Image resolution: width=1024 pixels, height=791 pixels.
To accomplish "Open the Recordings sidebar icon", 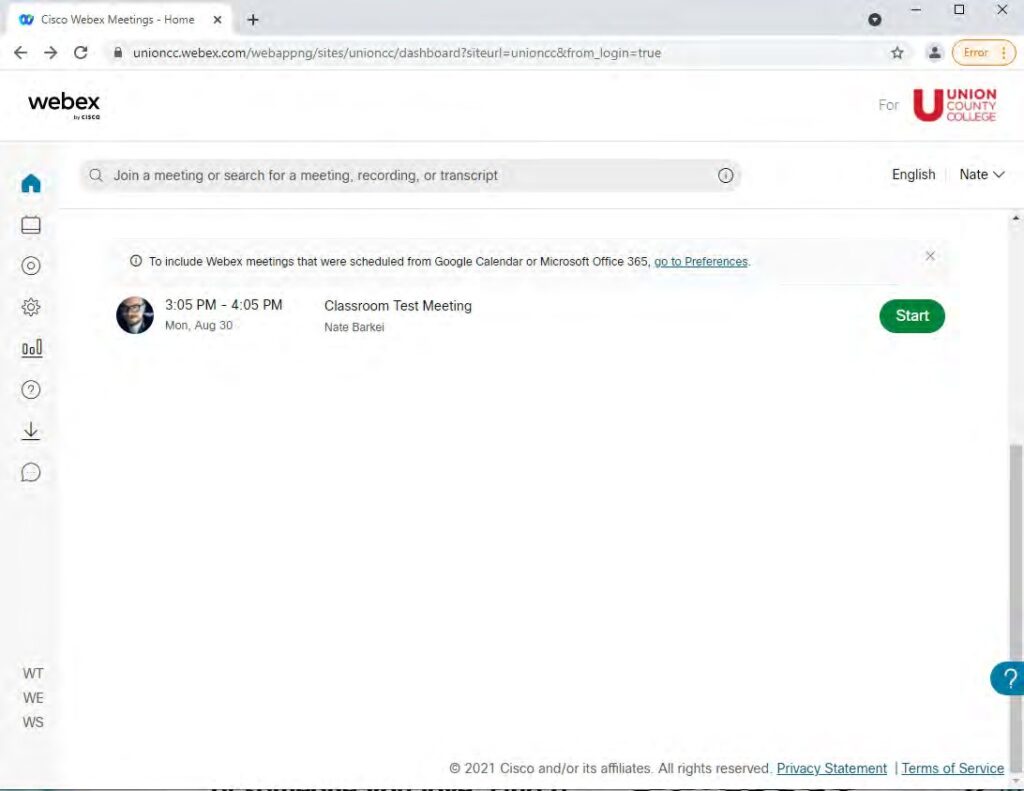I will click(31, 266).
